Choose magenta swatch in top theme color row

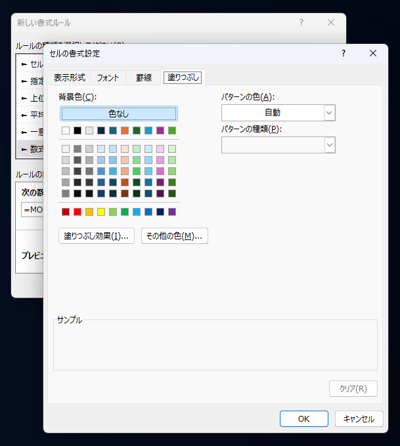click(x=160, y=130)
